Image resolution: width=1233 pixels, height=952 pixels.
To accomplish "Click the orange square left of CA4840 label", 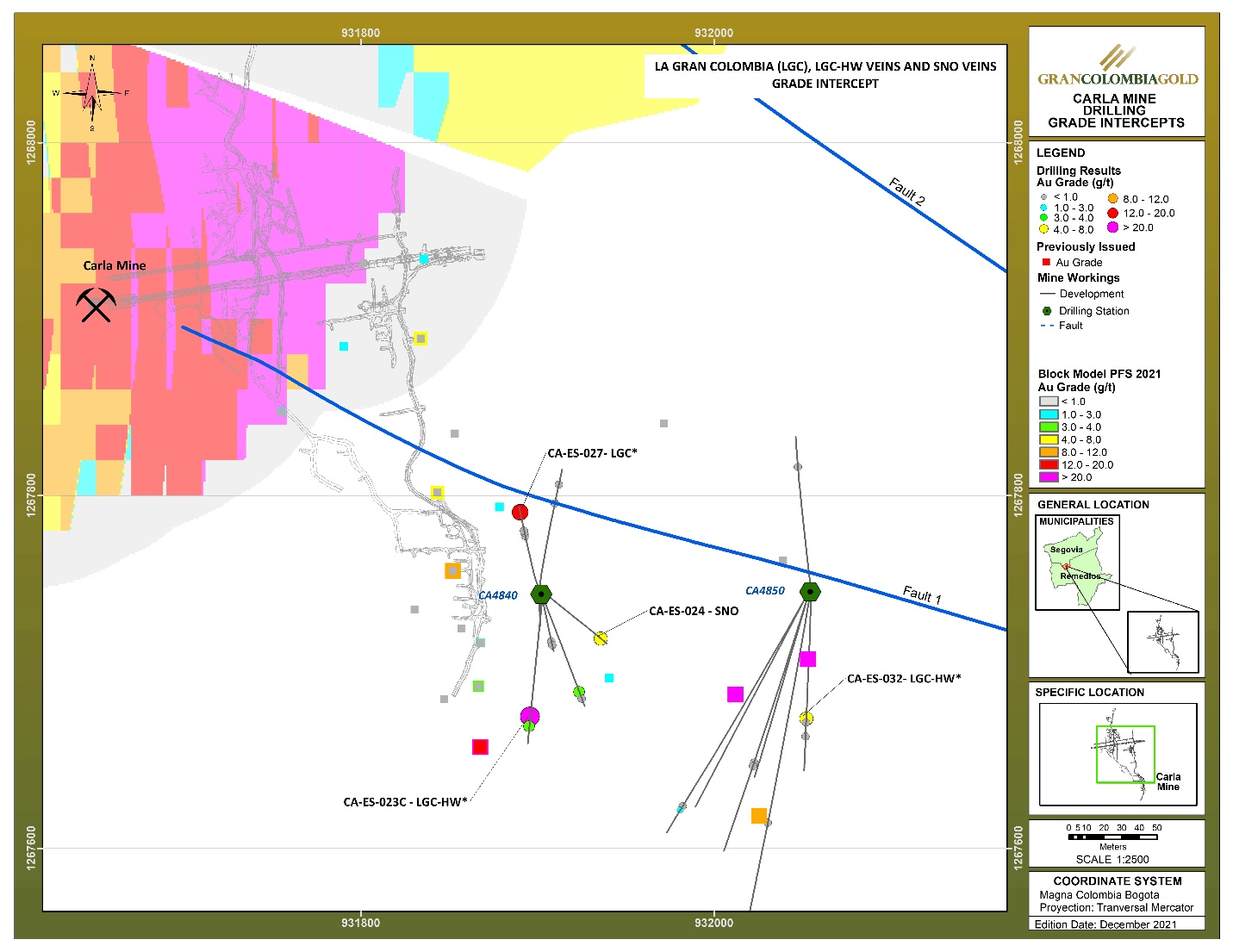I will coord(452,570).
